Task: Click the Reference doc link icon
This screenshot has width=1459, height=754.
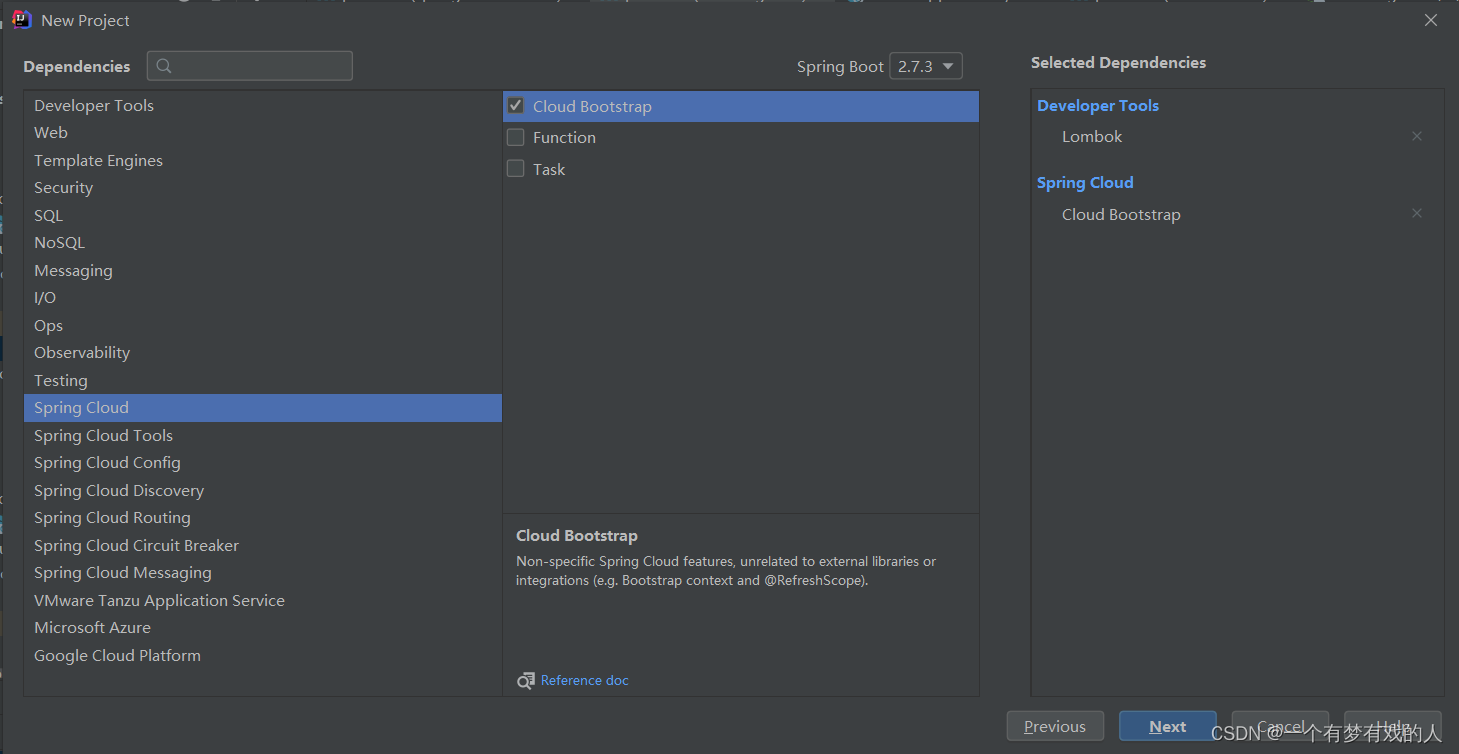Action: click(526, 681)
